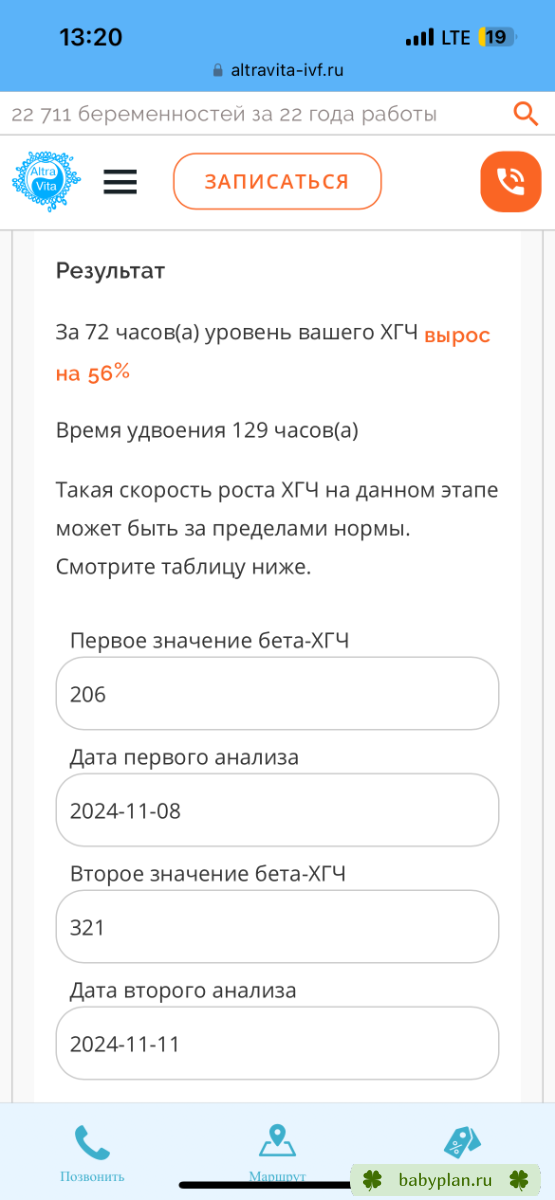Tap the Маршрут map pin icon
The image size is (555, 1200).
pos(277,1141)
